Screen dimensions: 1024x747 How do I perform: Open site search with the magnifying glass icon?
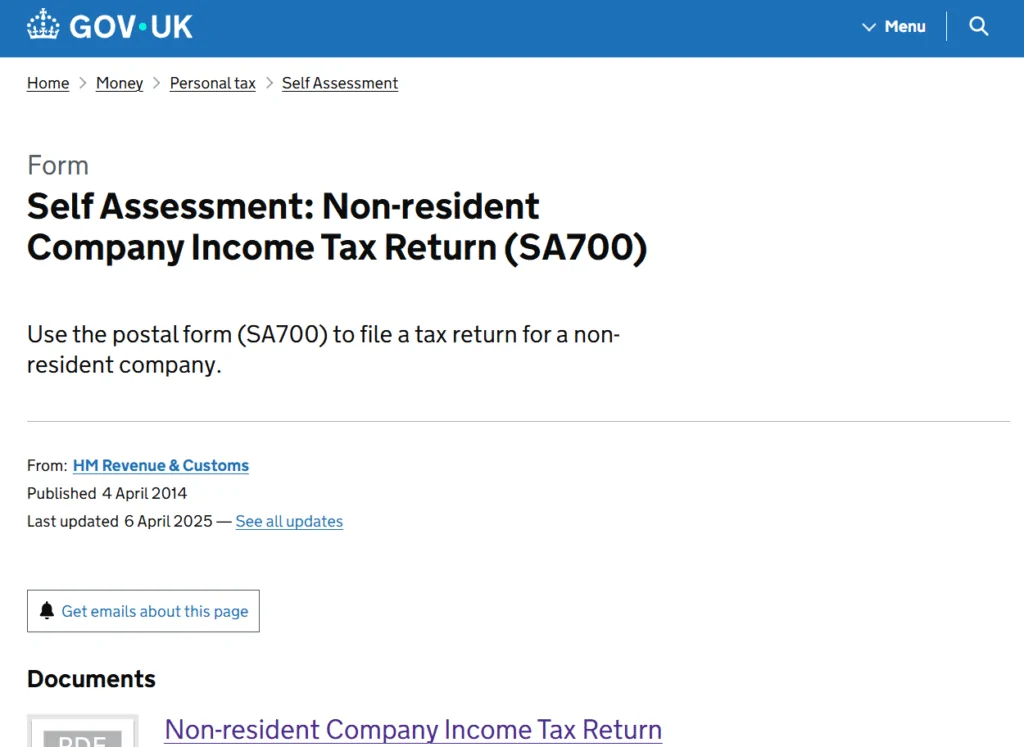tap(978, 26)
